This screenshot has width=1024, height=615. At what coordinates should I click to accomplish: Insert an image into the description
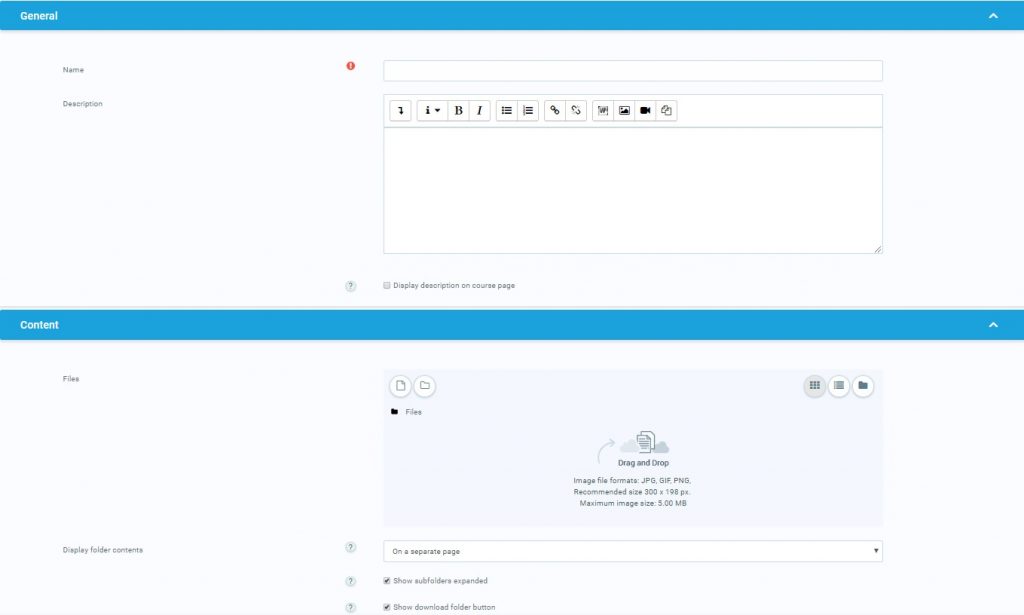click(624, 111)
